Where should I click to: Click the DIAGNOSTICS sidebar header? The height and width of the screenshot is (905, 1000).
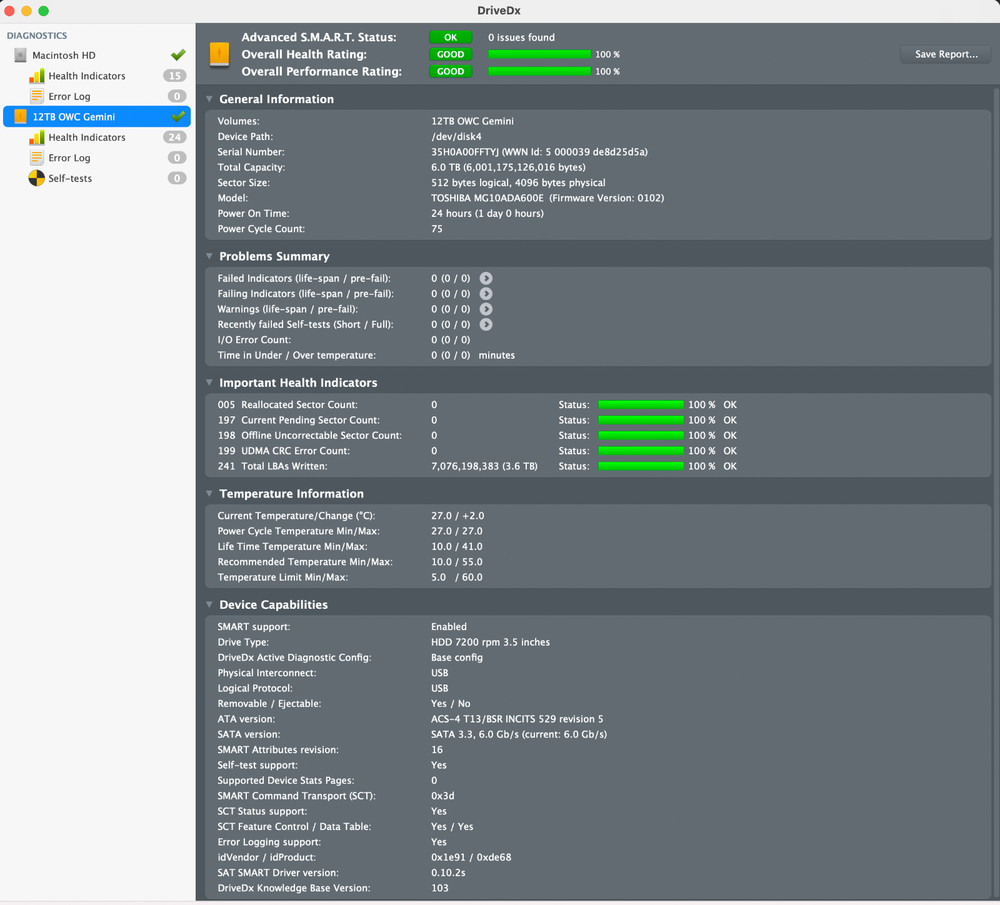[37, 36]
